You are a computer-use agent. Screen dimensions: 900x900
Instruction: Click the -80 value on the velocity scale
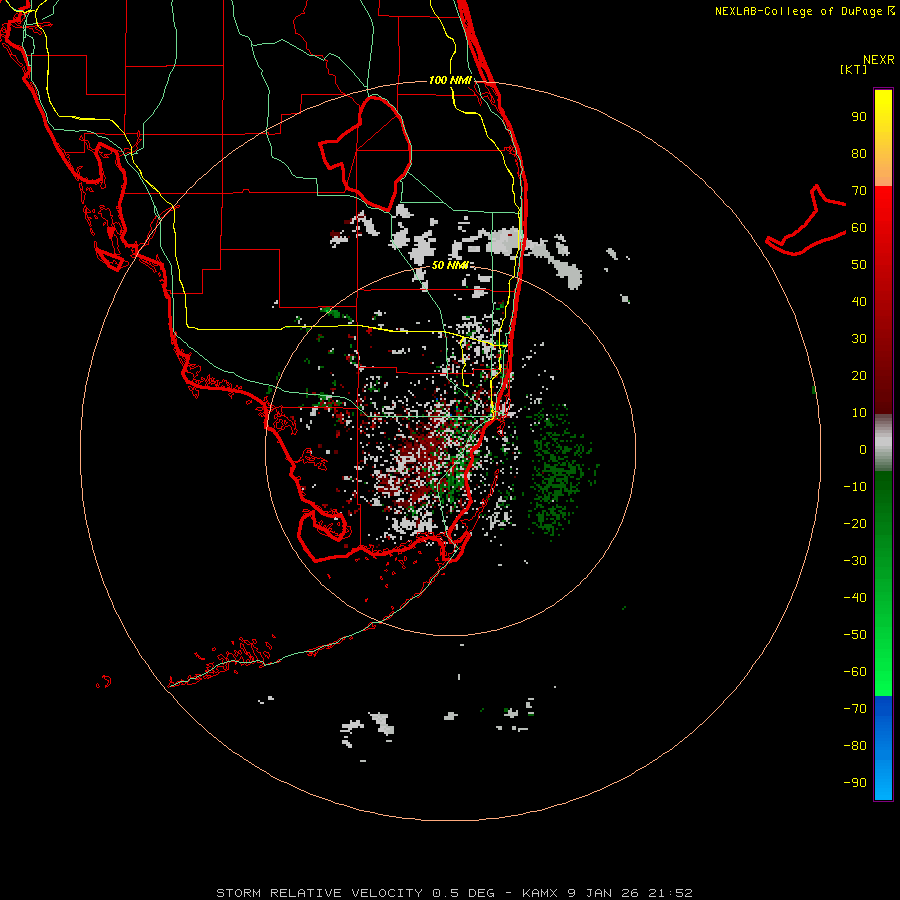pyautogui.click(x=855, y=746)
